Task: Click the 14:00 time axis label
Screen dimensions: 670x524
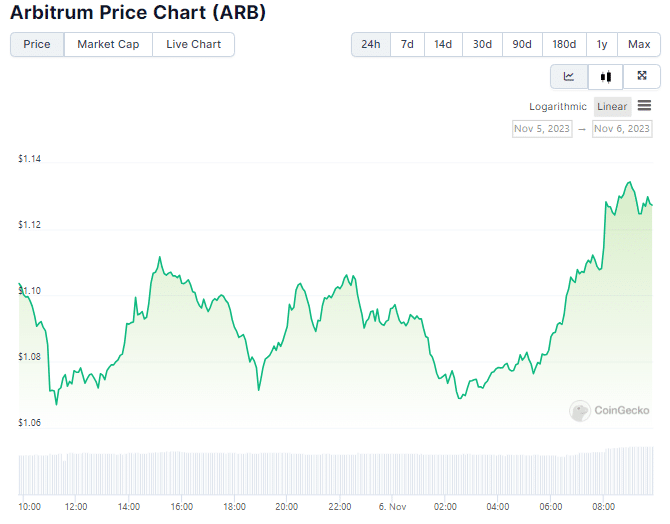Action: pyautogui.click(x=129, y=507)
